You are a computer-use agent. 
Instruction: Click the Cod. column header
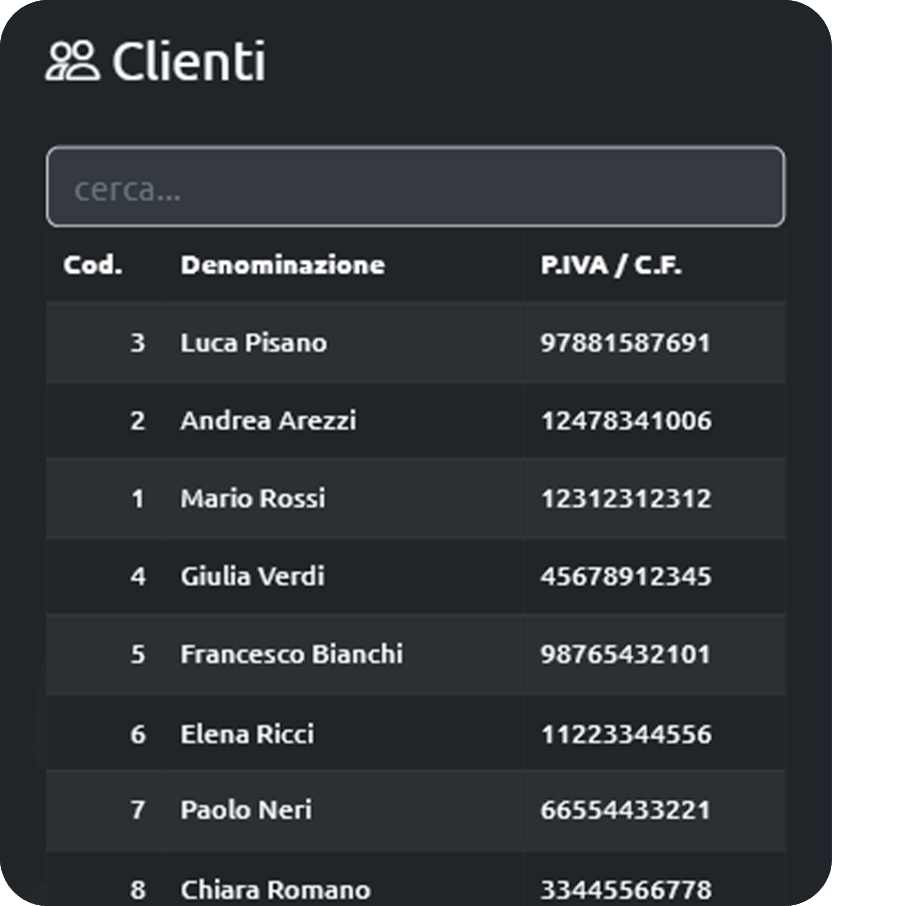92,265
